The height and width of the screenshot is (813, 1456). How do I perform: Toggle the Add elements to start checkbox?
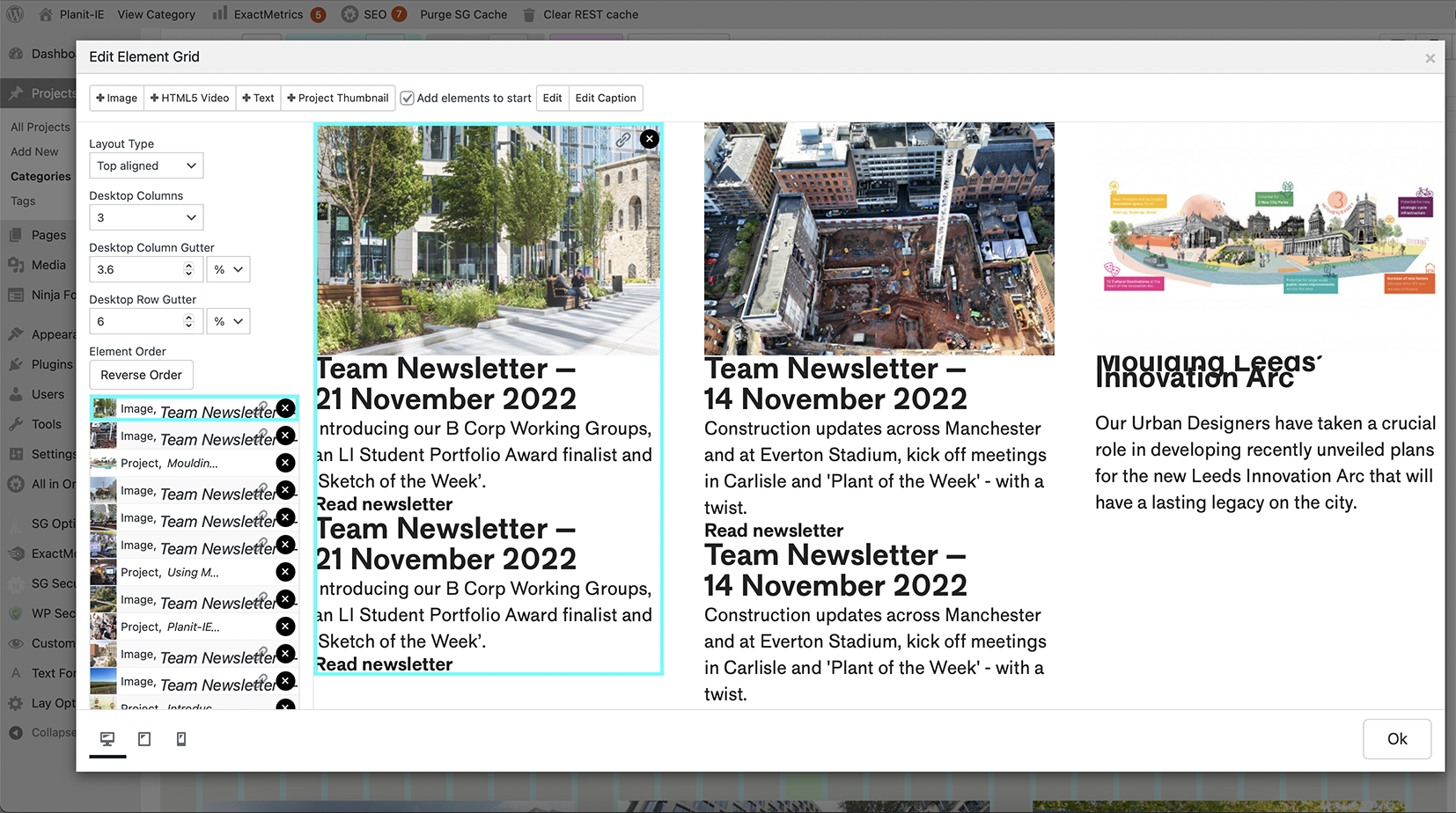coord(407,98)
